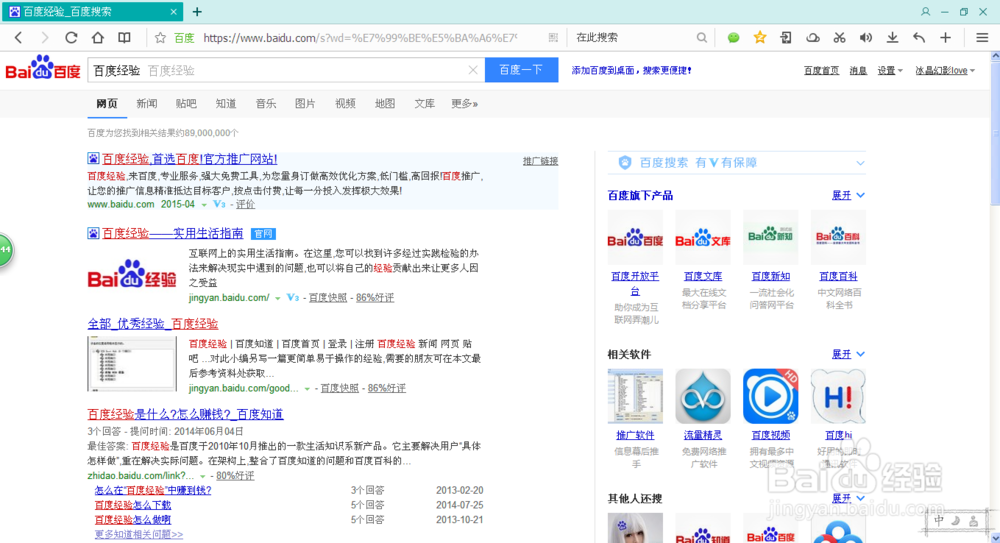Open the 百度经验——实用生活指南 result
1000x543 pixels.
[x=173, y=234]
